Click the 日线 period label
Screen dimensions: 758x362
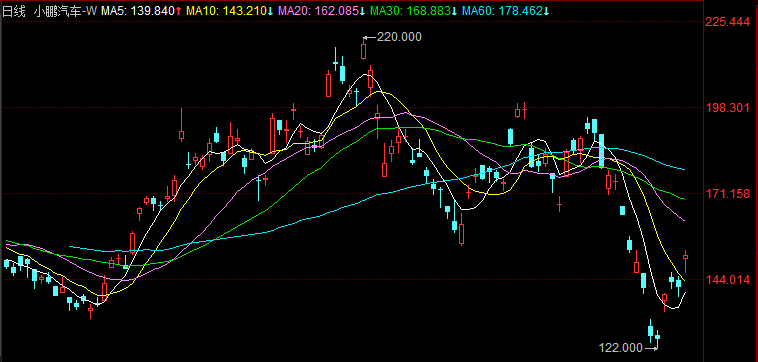(x=14, y=12)
